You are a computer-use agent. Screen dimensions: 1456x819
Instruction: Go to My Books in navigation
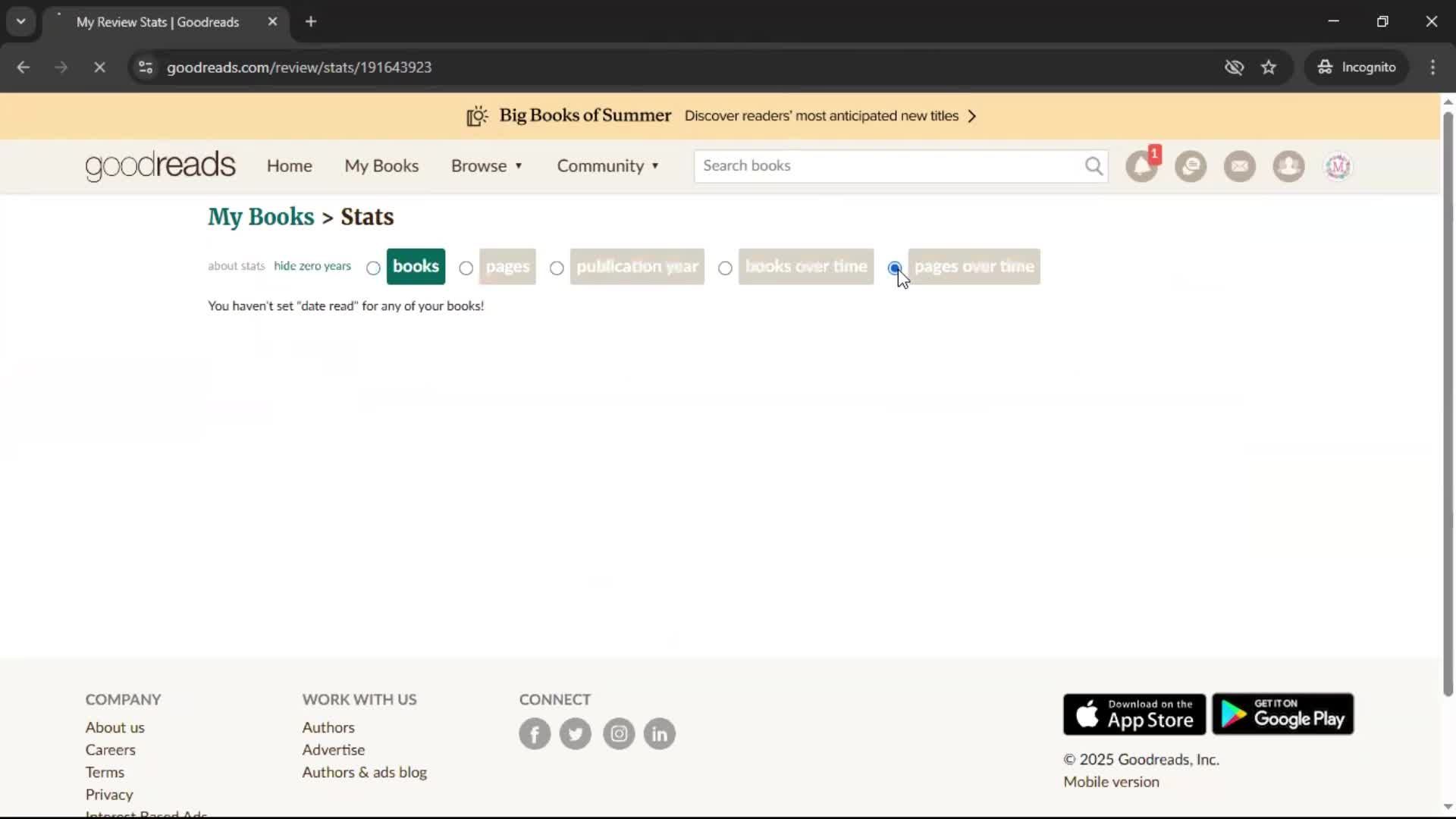pyautogui.click(x=381, y=166)
